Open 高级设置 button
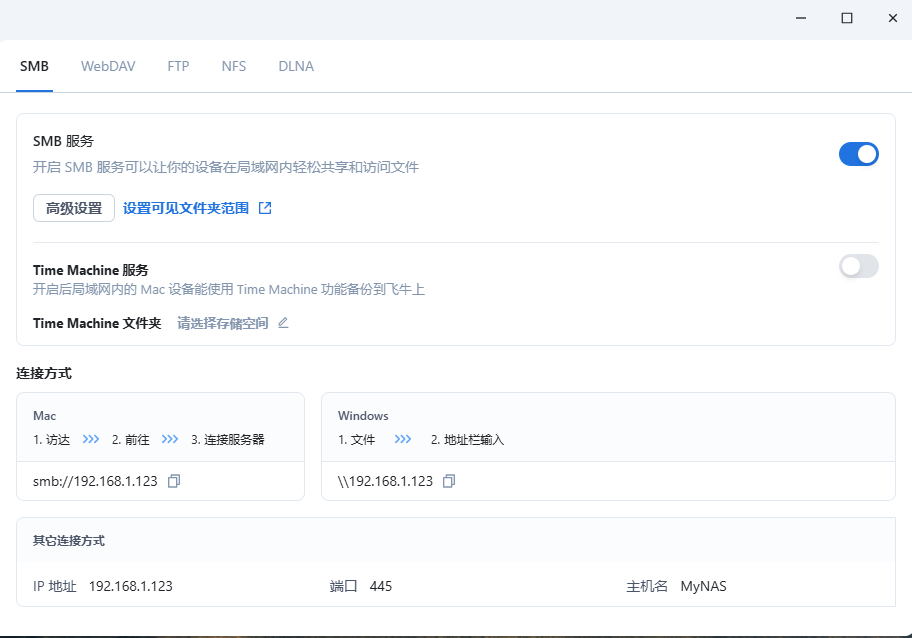This screenshot has width=912, height=638. point(74,208)
